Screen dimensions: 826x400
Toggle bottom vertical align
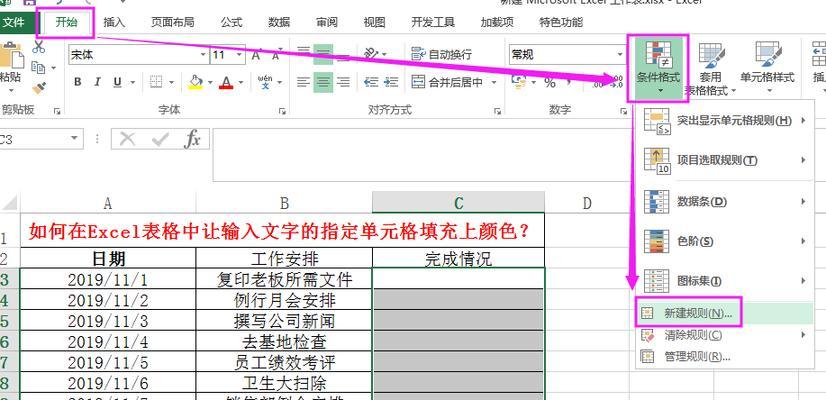[x=343, y=54]
